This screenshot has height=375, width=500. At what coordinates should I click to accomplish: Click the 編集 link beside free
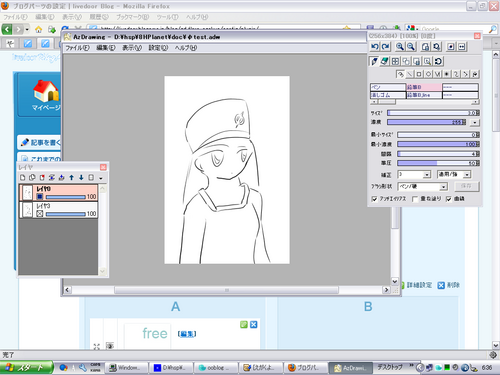coord(187,334)
